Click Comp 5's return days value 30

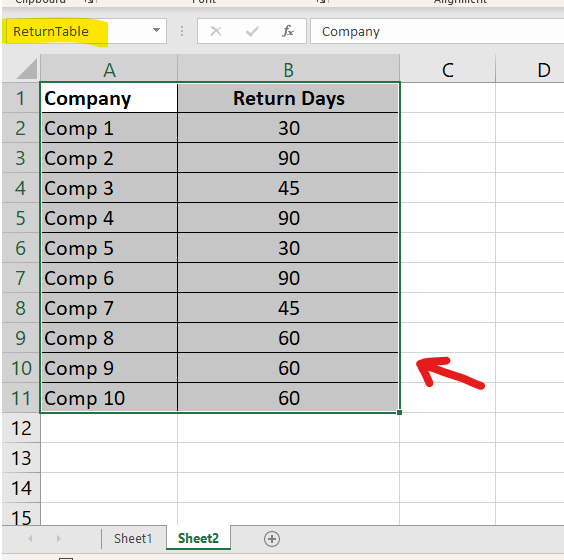tap(288, 248)
